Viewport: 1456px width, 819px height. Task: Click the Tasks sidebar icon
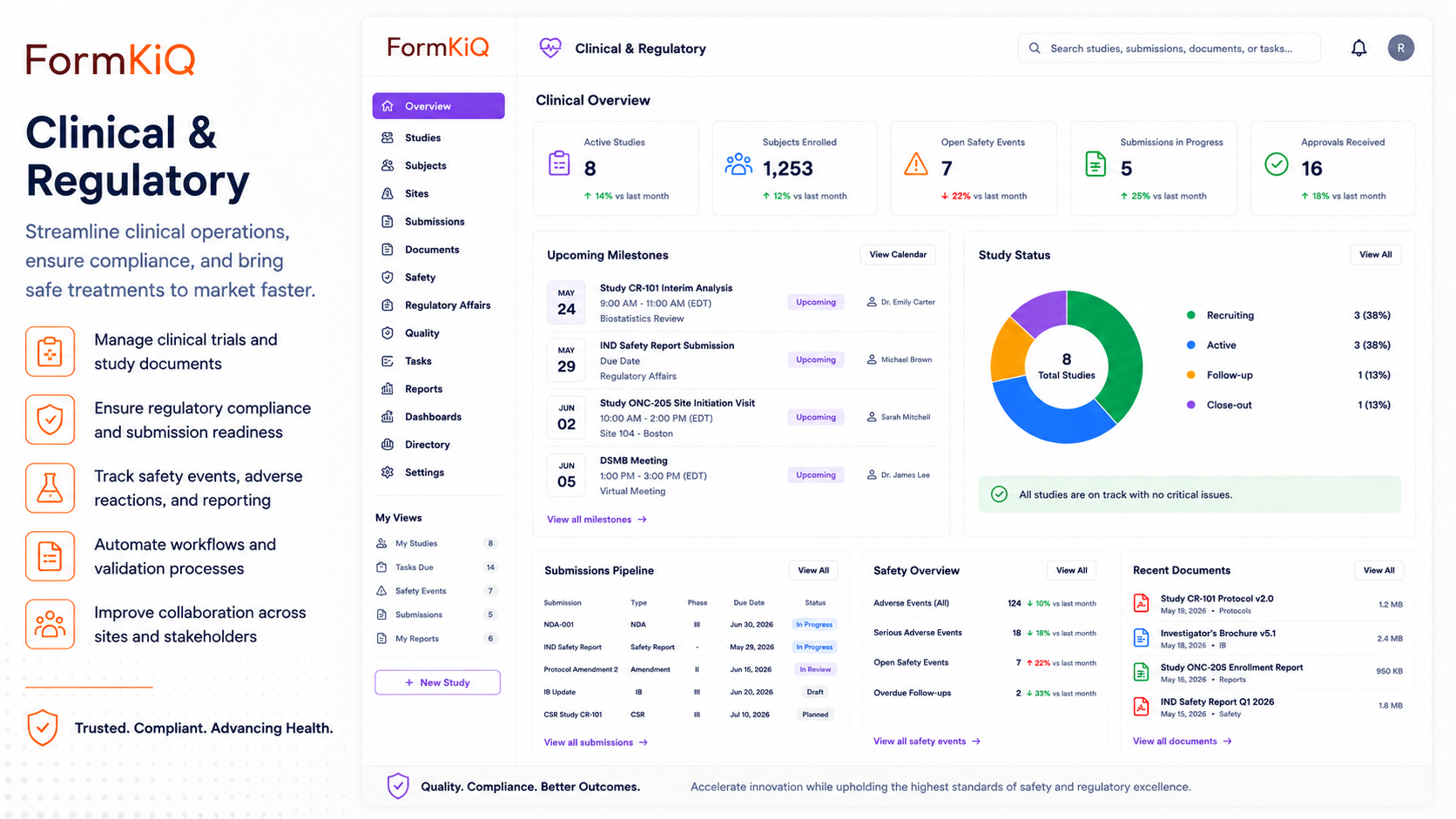tap(388, 360)
